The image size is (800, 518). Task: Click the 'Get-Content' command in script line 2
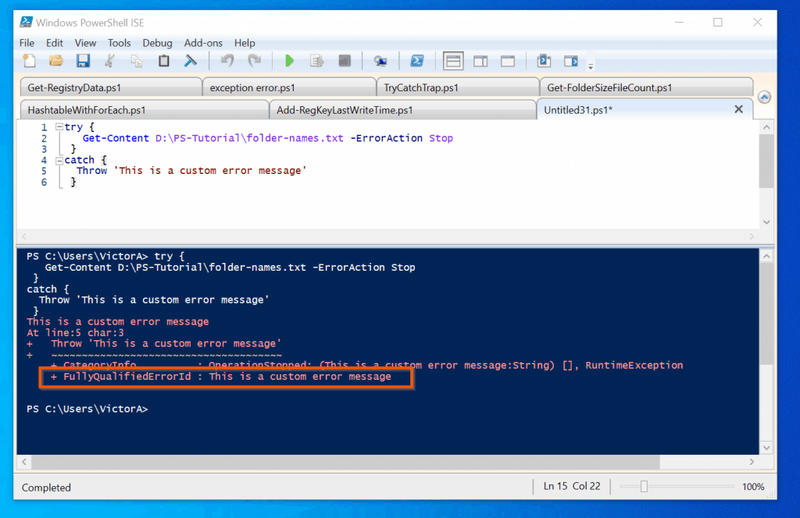tap(115, 138)
